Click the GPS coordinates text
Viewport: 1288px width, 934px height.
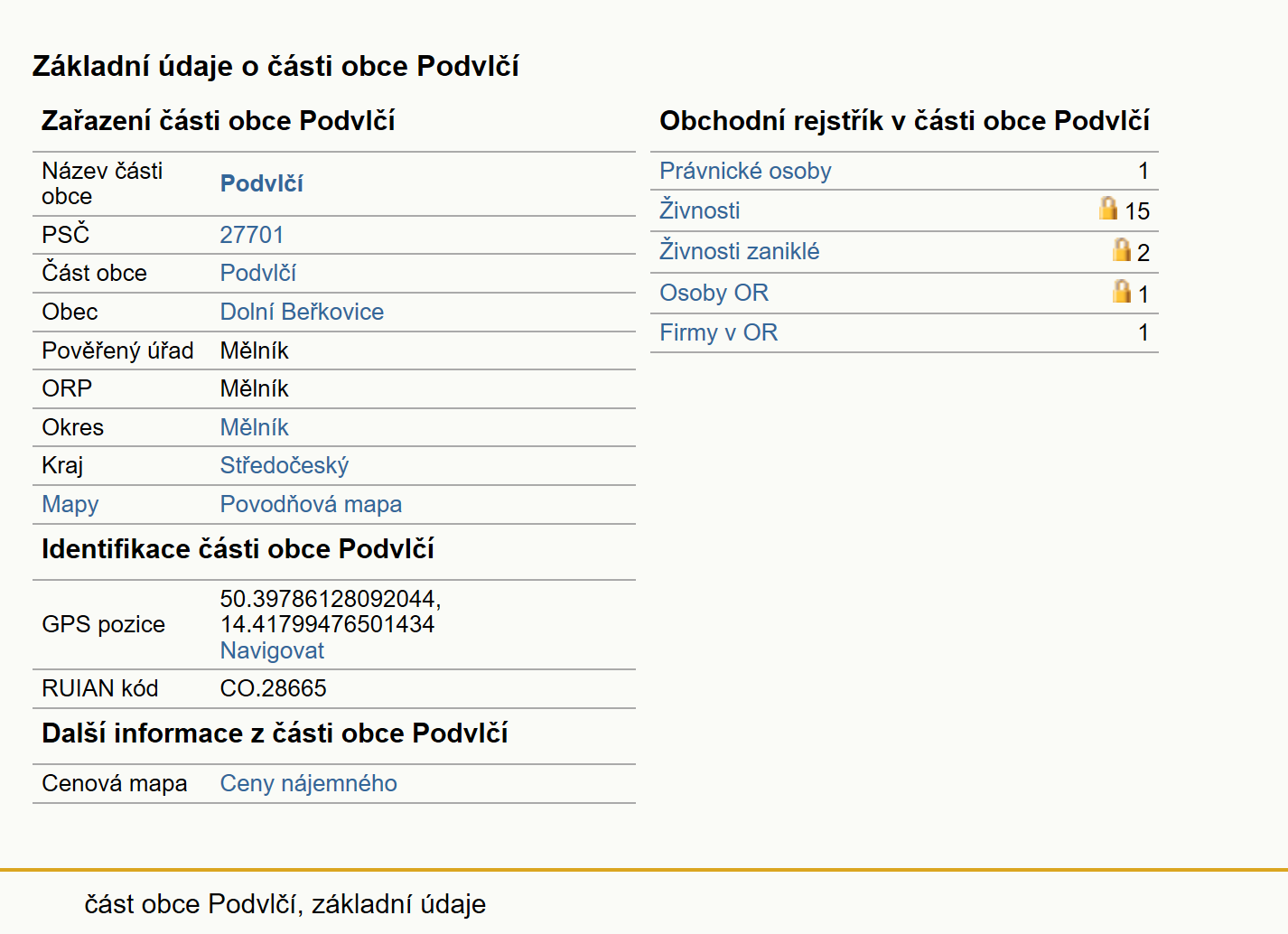[x=330, y=612]
